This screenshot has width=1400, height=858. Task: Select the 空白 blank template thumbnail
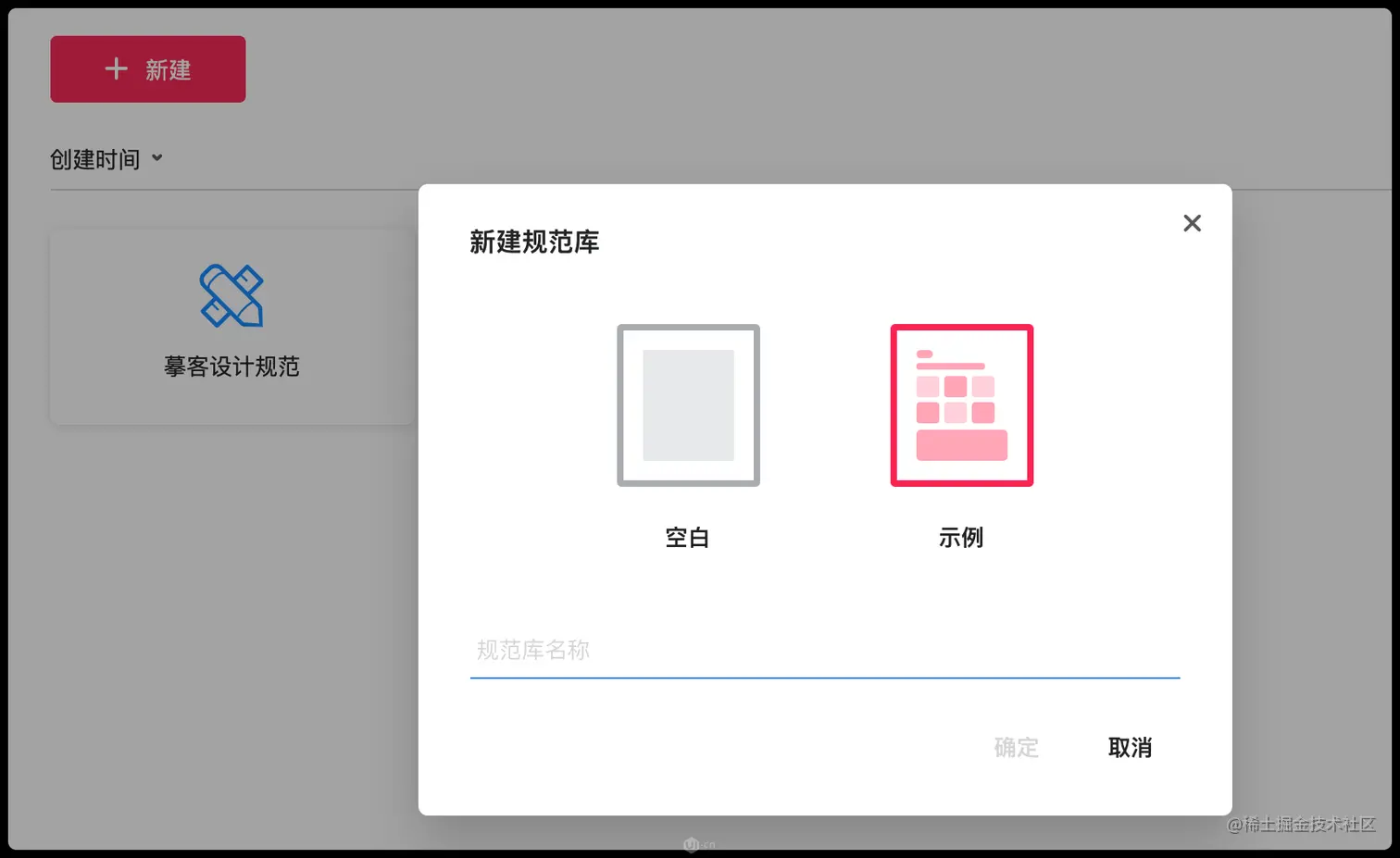pos(688,405)
